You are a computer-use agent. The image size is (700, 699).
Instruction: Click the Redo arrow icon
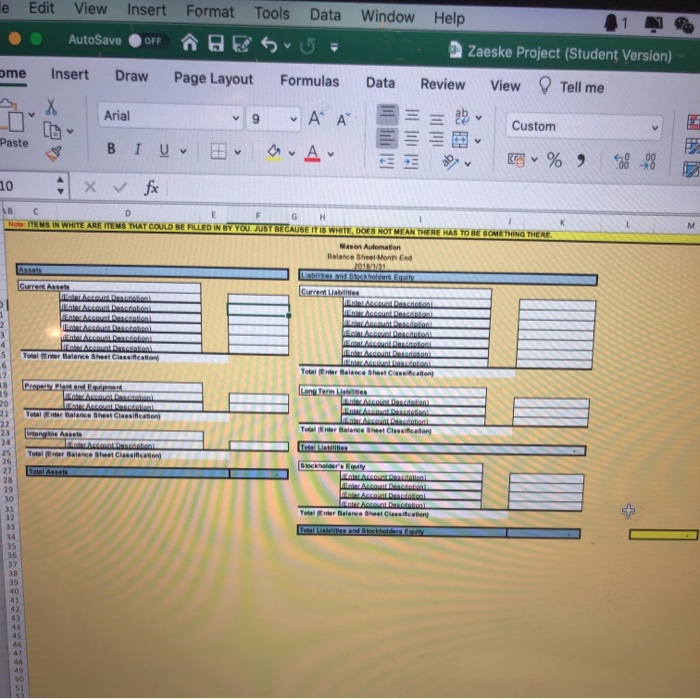coord(308,46)
